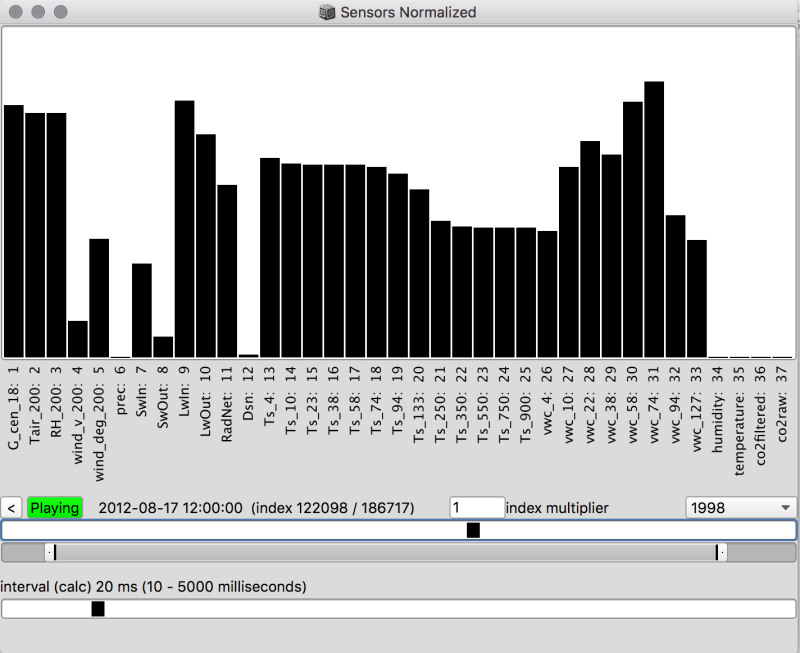Click the gray range scrollbar track
This screenshot has width=800, height=653.
pyautogui.click(x=400, y=551)
